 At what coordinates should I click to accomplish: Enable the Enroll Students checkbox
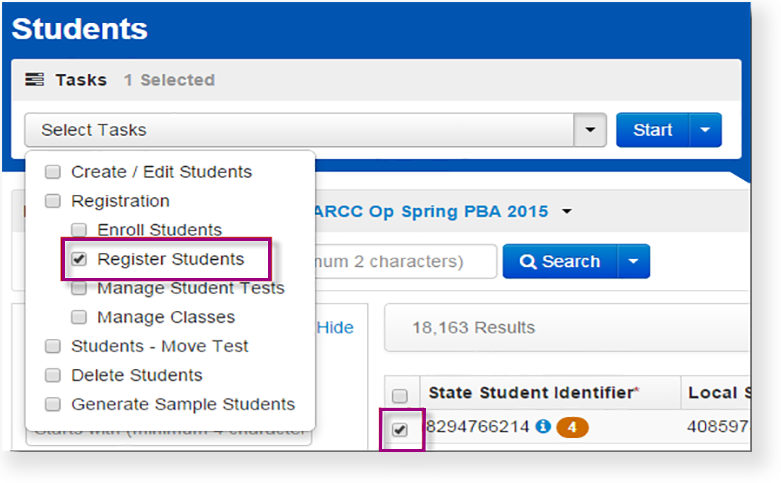(x=80, y=230)
